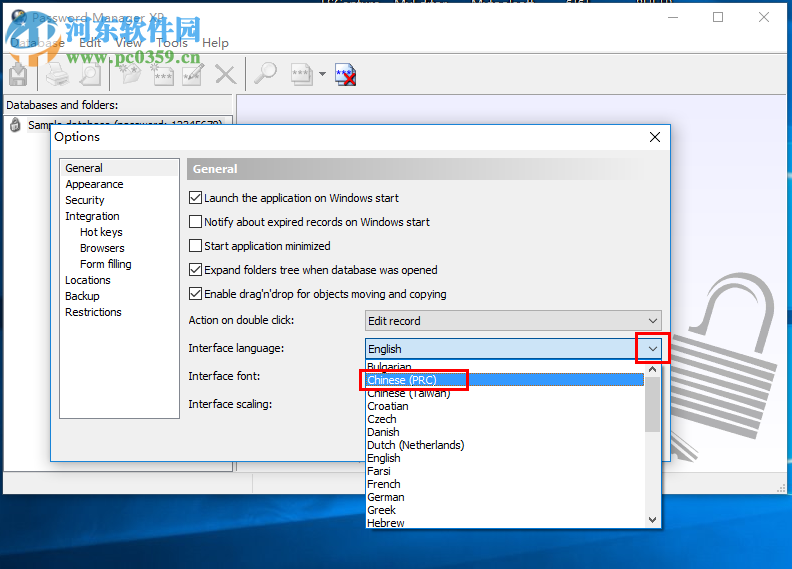This screenshot has height=569, width=792.
Task: Close the Password Manager XP window
Action: 764,17
